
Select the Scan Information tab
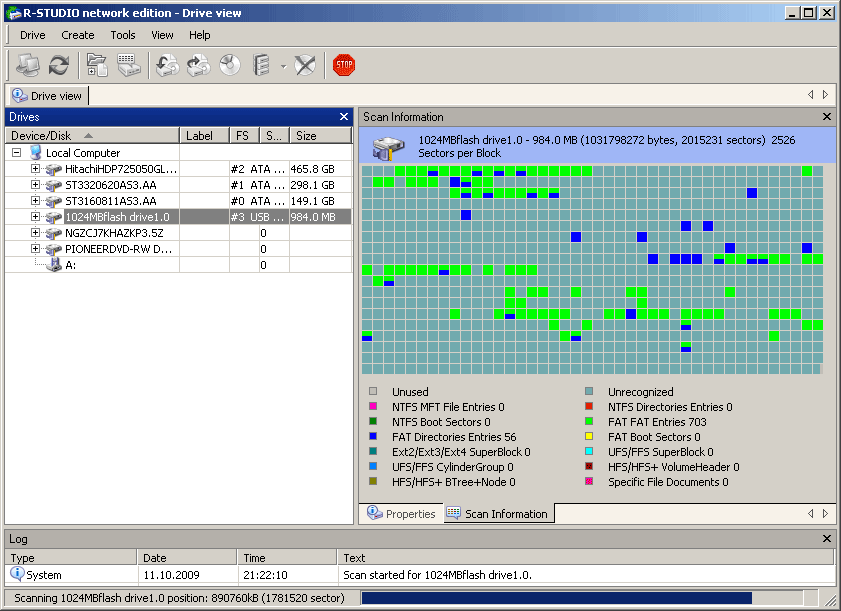point(499,514)
